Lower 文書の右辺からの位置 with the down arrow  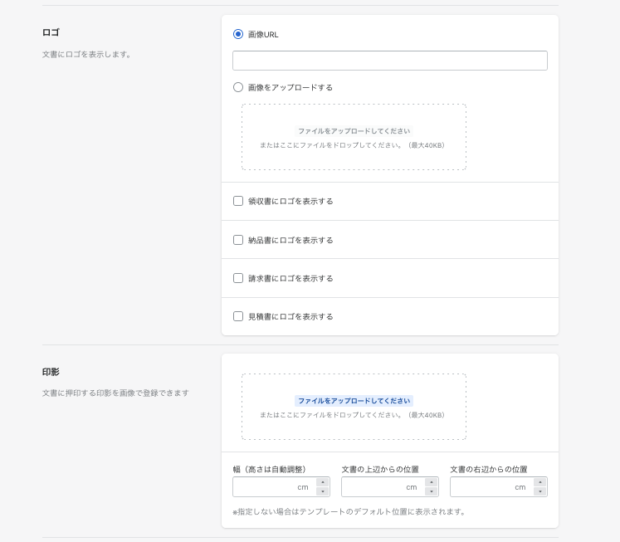540,492
